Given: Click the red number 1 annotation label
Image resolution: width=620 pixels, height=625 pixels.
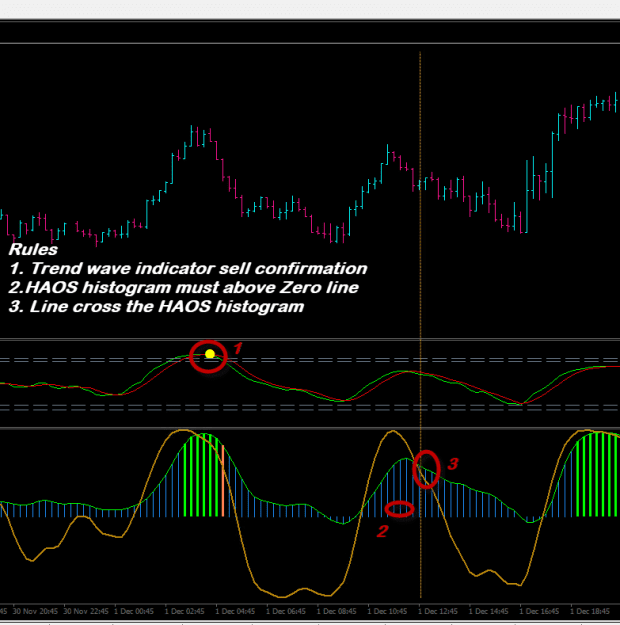Looking at the screenshot, I should pos(238,348).
